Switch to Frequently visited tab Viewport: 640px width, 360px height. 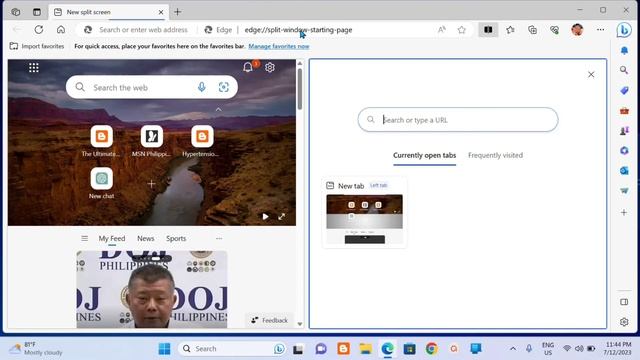pos(496,156)
